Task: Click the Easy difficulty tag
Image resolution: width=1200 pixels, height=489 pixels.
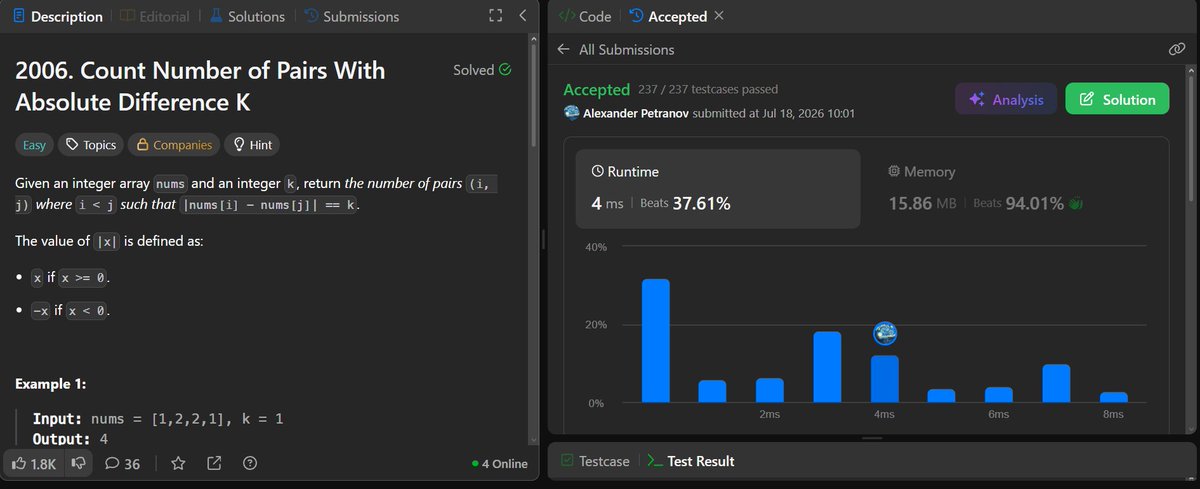Action: point(35,145)
